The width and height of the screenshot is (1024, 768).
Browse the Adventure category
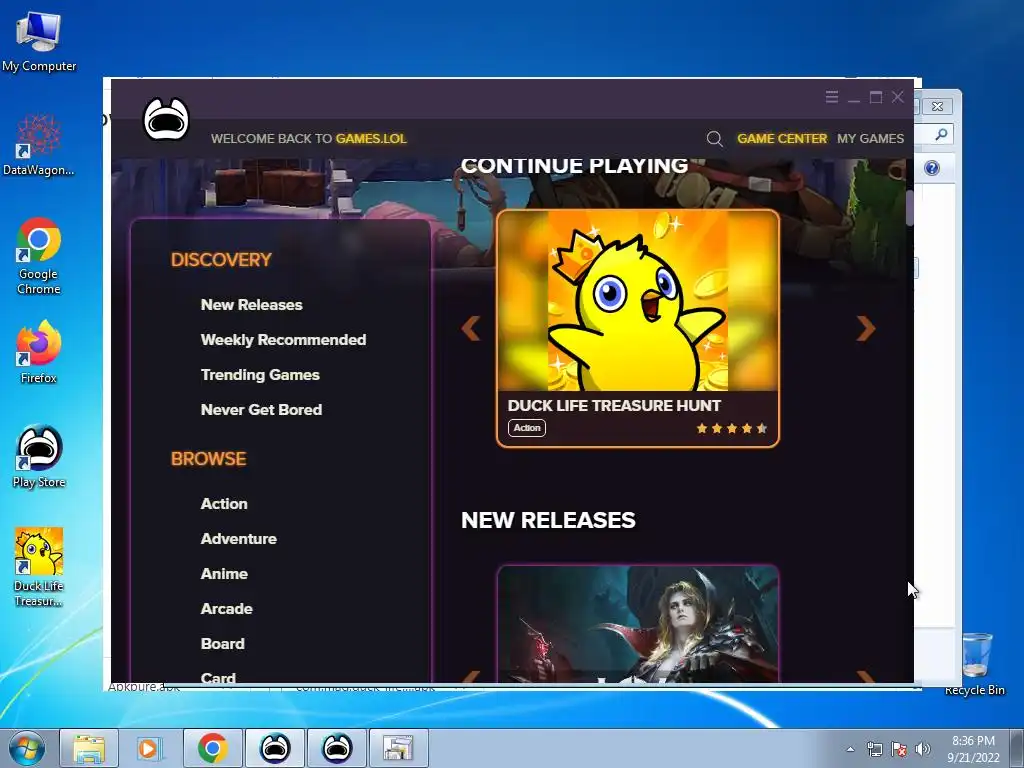tap(238, 539)
